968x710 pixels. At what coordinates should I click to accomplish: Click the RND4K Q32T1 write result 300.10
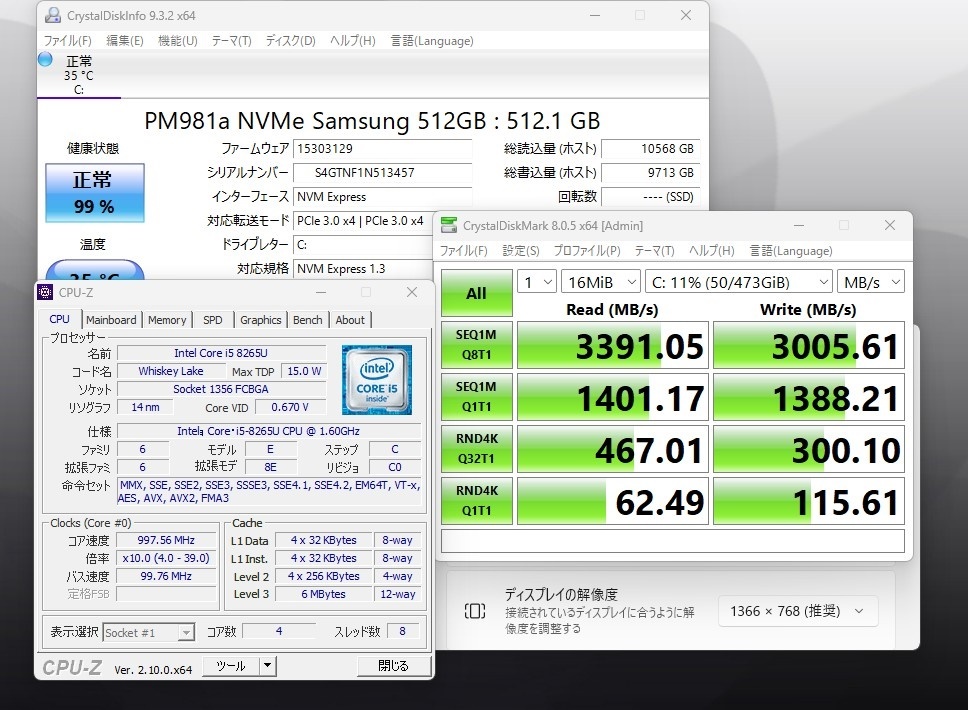pos(809,448)
